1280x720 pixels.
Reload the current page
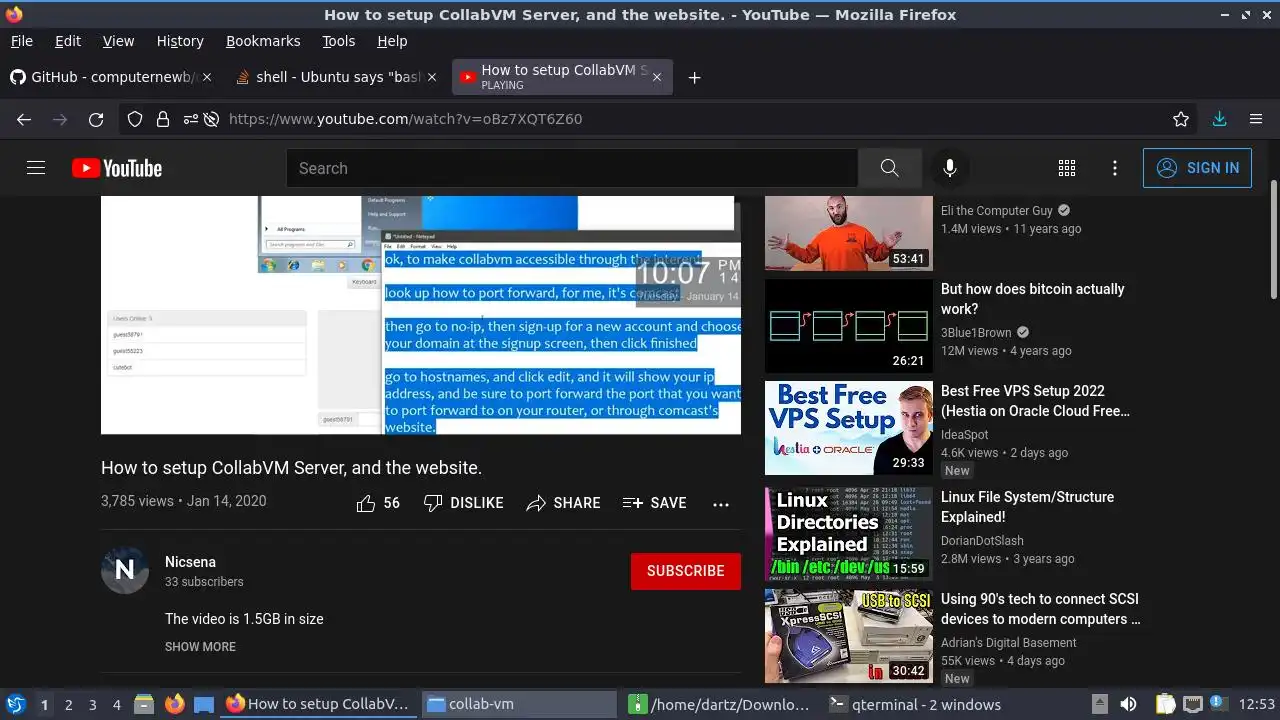[96, 119]
